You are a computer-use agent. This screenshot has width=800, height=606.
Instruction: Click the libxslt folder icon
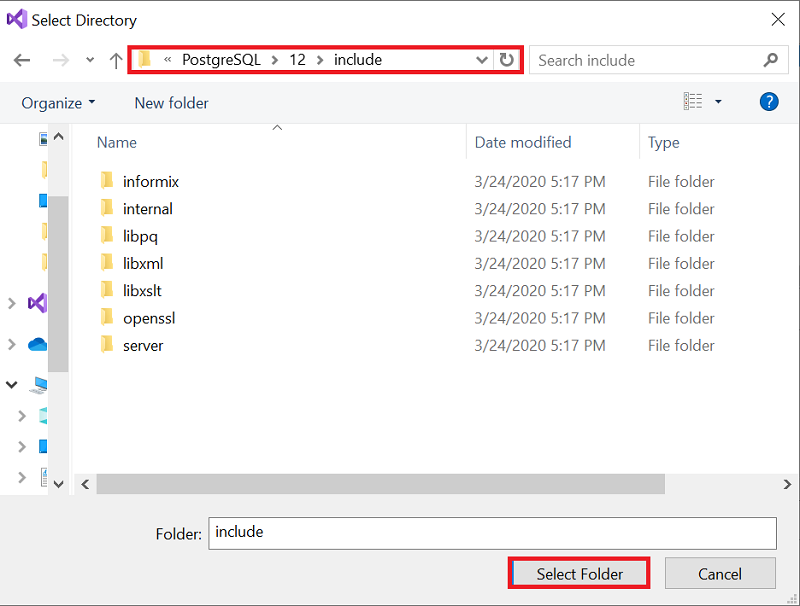point(107,289)
